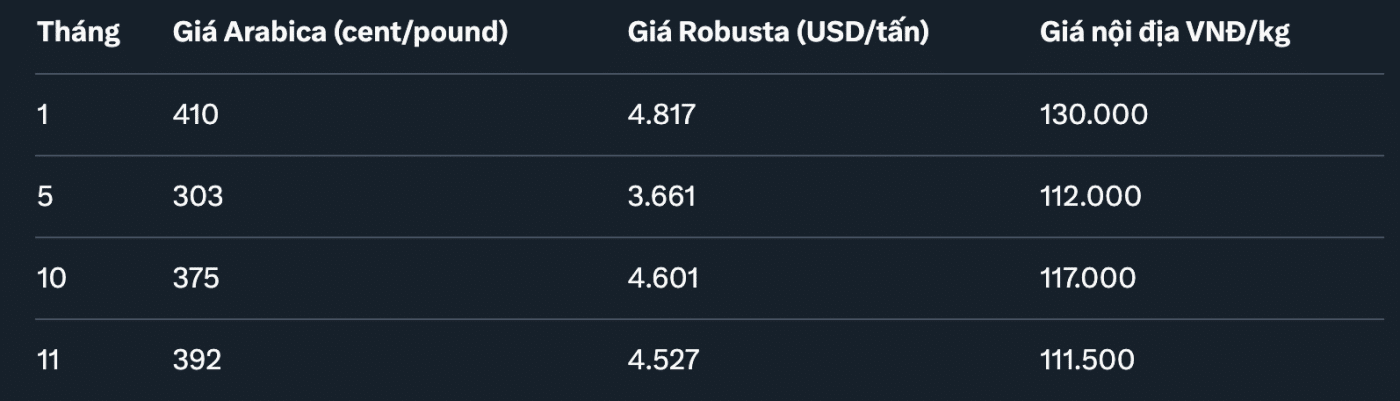Image resolution: width=1400 pixels, height=401 pixels.
Task: Click the Giá Arabica (cent/pound) header
Action: [x=340, y=33]
